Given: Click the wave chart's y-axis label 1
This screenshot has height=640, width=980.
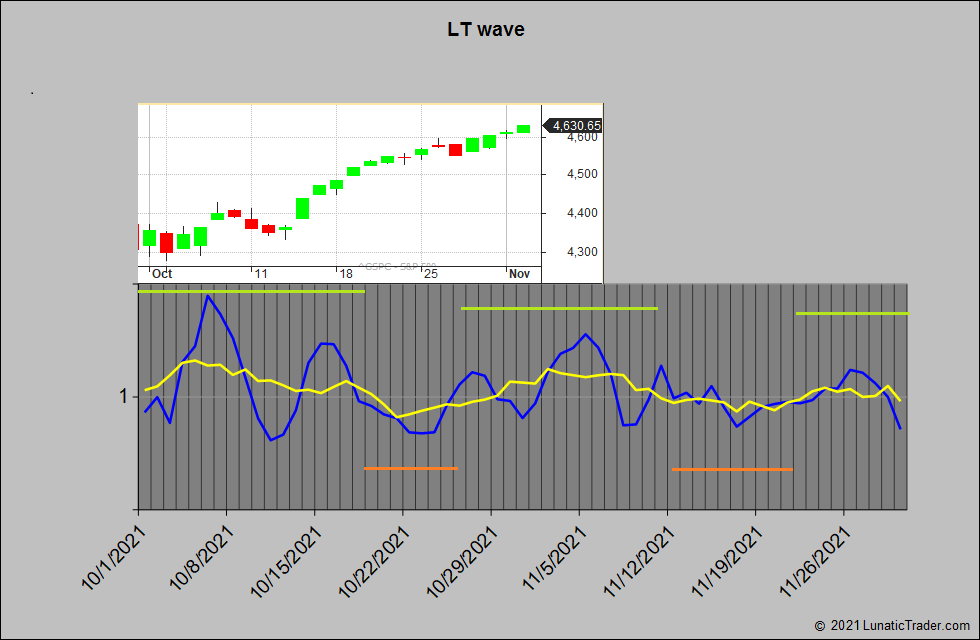Looking at the screenshot, I should 124,397.
